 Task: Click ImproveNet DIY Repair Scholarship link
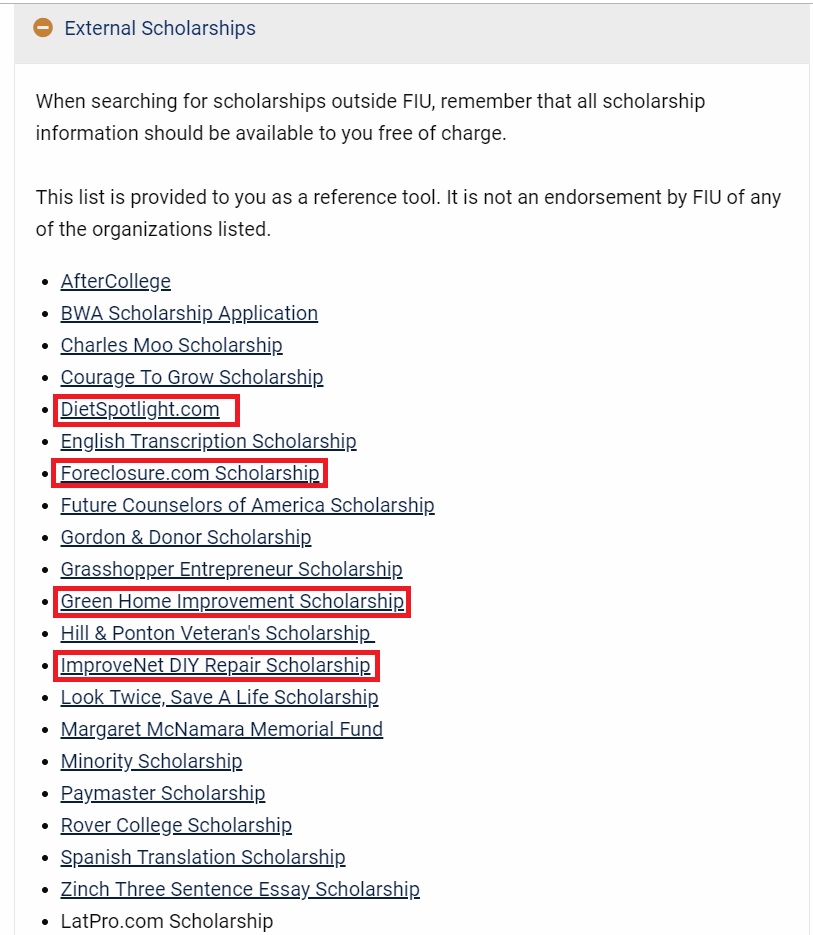click(x=215, y=665)
